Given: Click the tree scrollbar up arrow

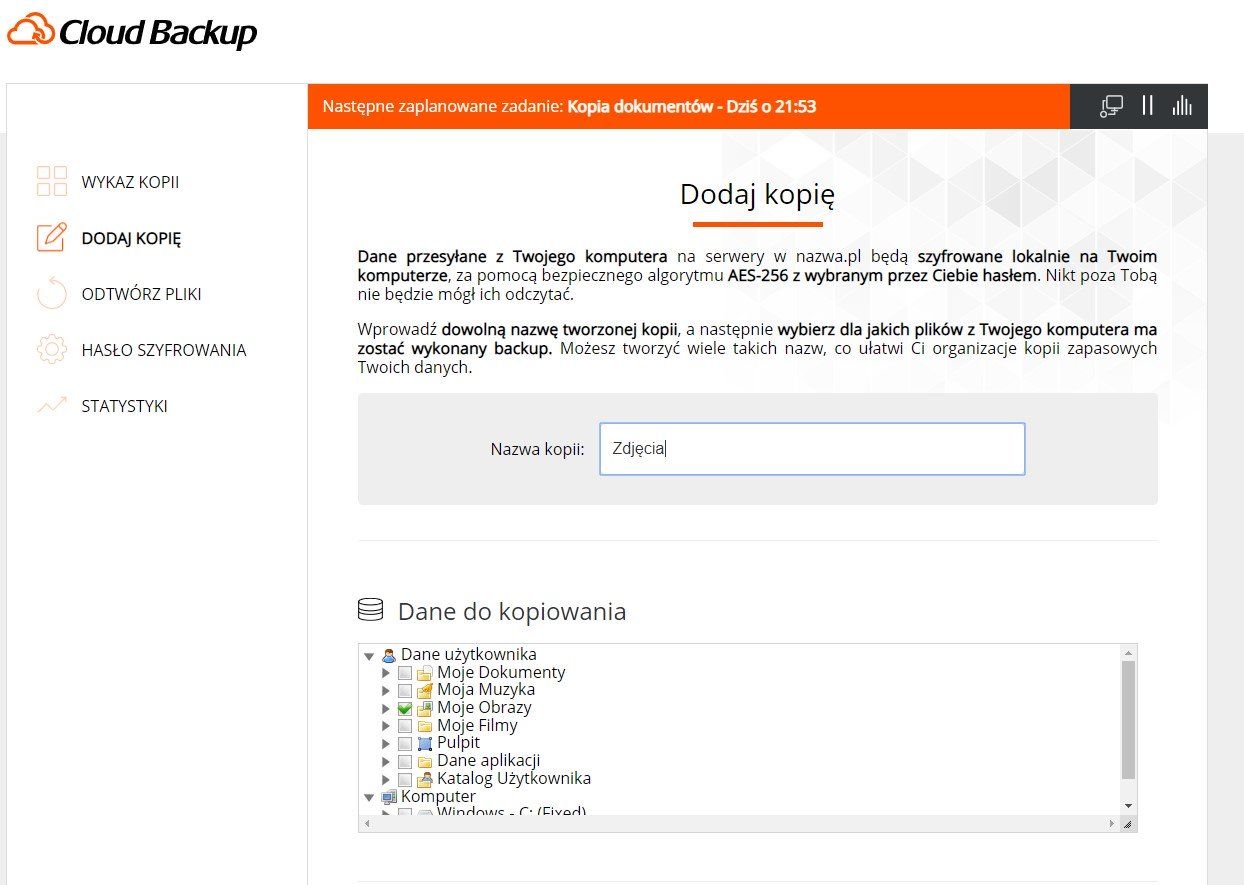Looking at the screenshot, I should coord(1128,652).
